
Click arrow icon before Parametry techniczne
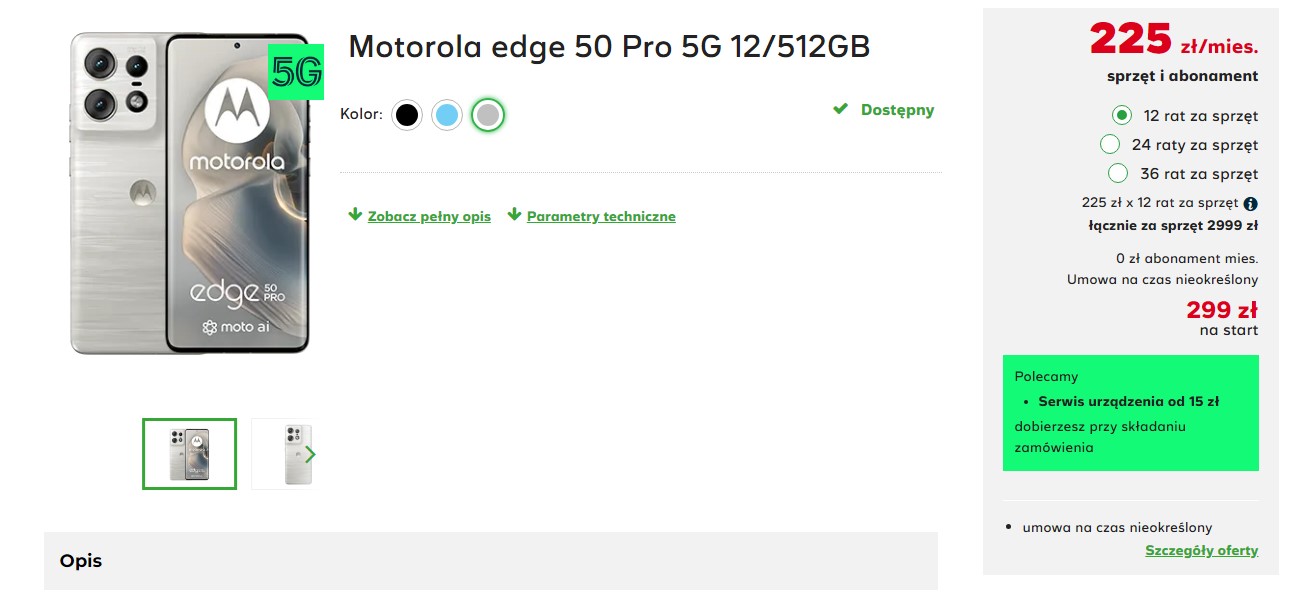[514, 214]
